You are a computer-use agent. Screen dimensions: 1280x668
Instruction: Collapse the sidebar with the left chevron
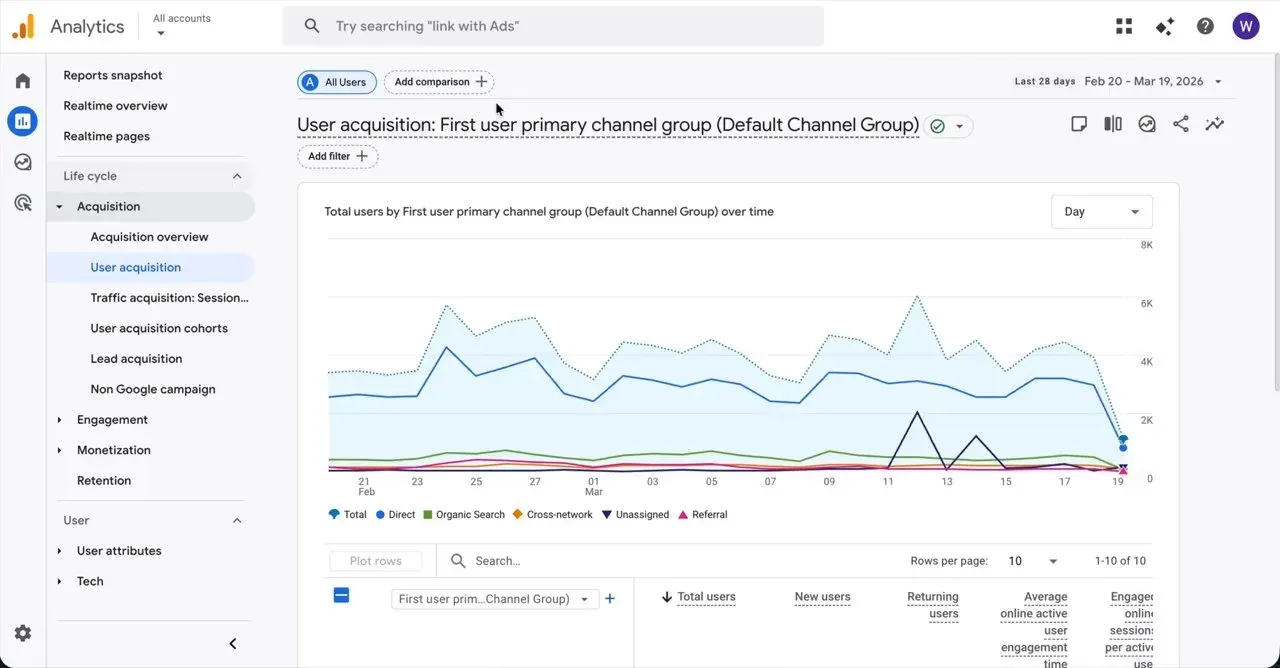tap(233, 644)
